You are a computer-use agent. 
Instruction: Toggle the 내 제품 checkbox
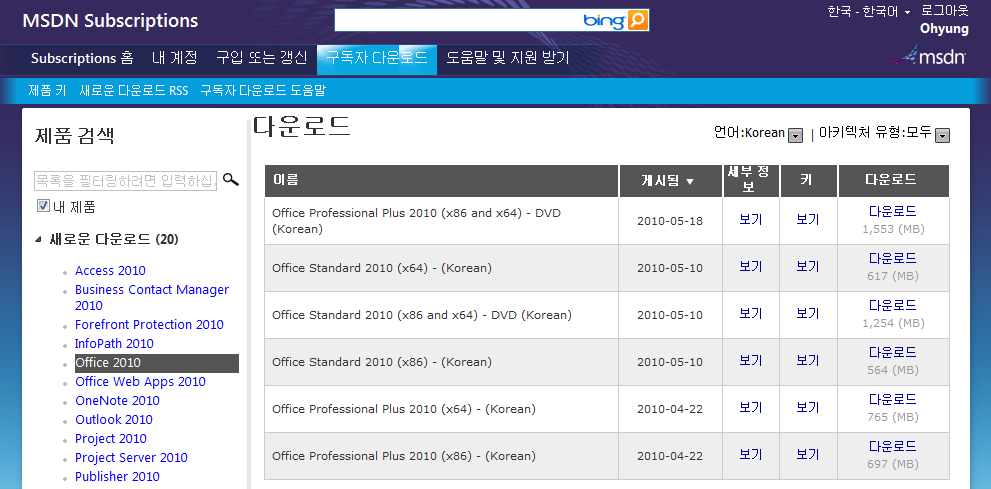coord(43,205)
